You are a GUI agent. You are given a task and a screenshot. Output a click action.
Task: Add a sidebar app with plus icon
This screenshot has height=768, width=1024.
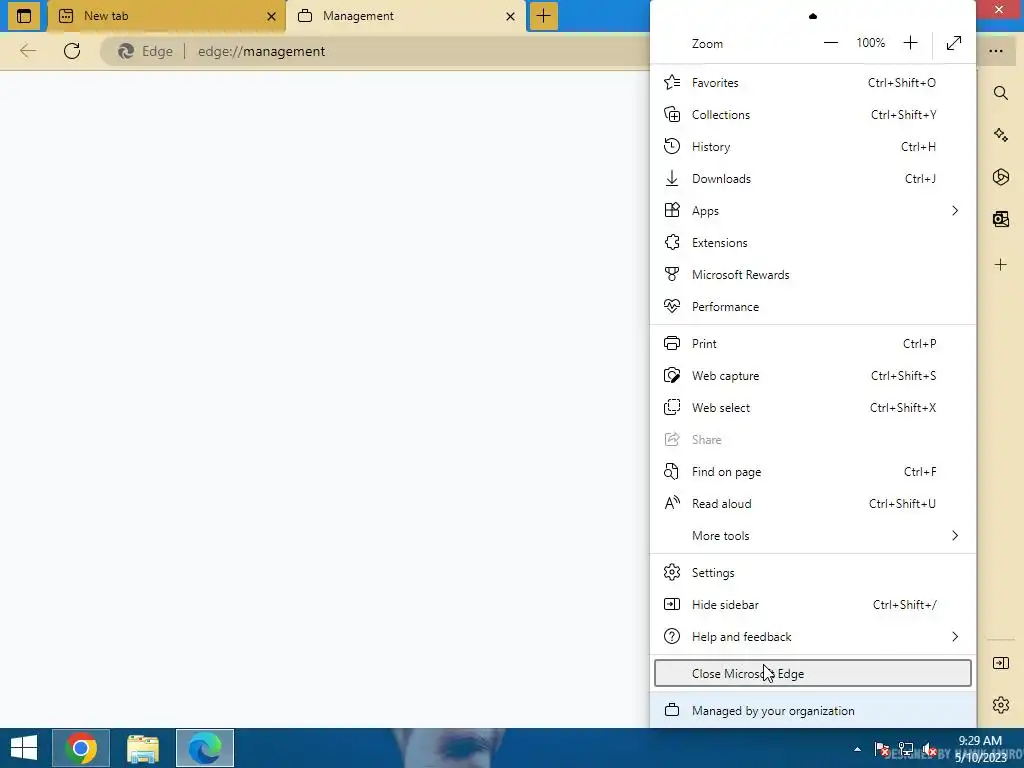point(1000,264)
